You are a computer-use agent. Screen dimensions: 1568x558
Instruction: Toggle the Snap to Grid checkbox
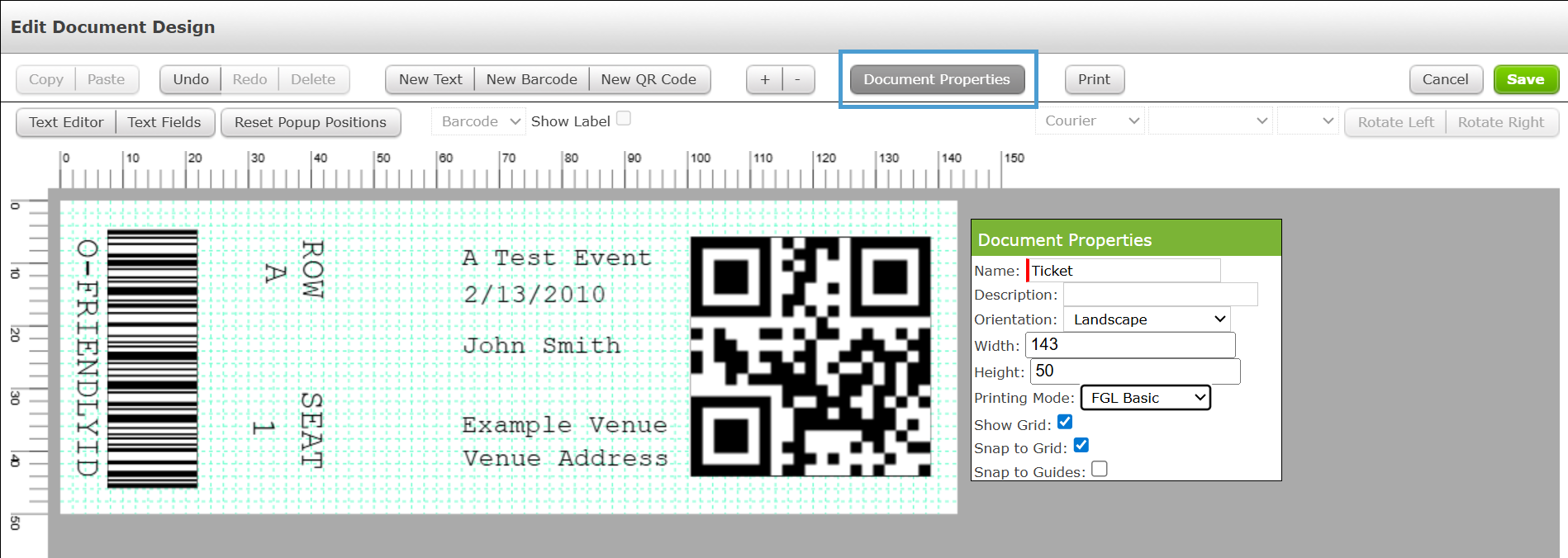pyautogui.click(x=1081, y=445)
